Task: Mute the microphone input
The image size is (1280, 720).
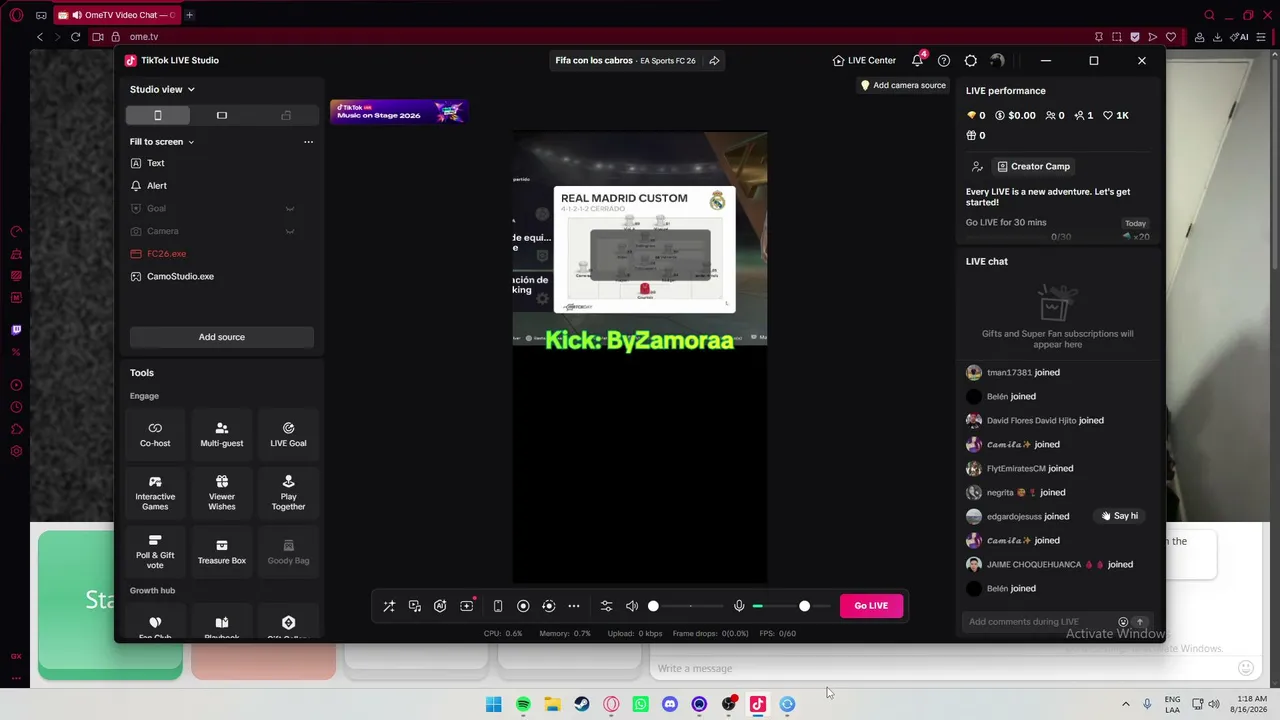Action: (739, 606)
